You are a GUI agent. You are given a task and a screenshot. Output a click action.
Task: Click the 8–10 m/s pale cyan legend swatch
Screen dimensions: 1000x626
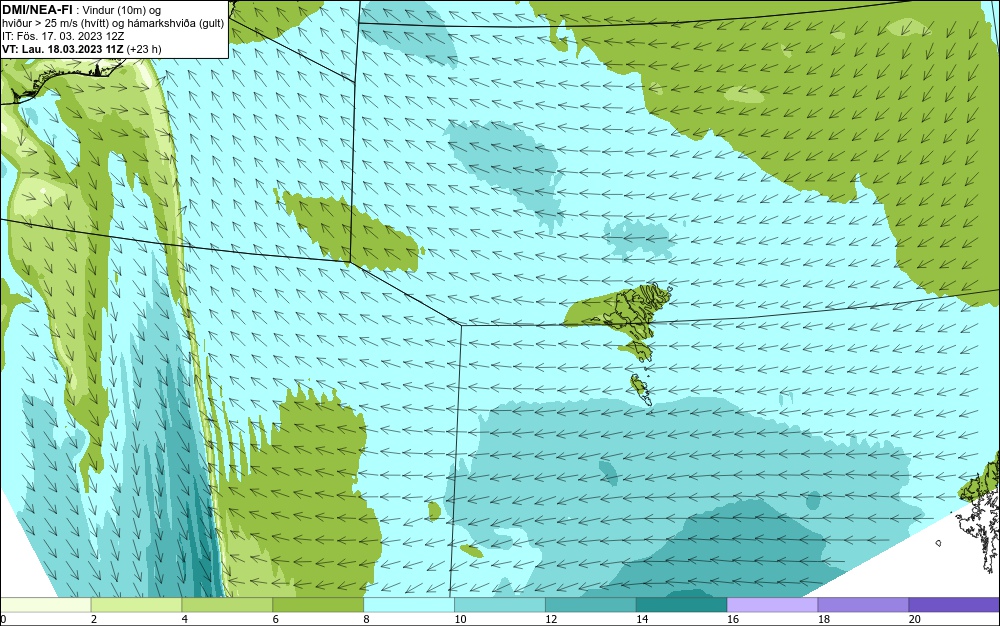coord(409,604)
